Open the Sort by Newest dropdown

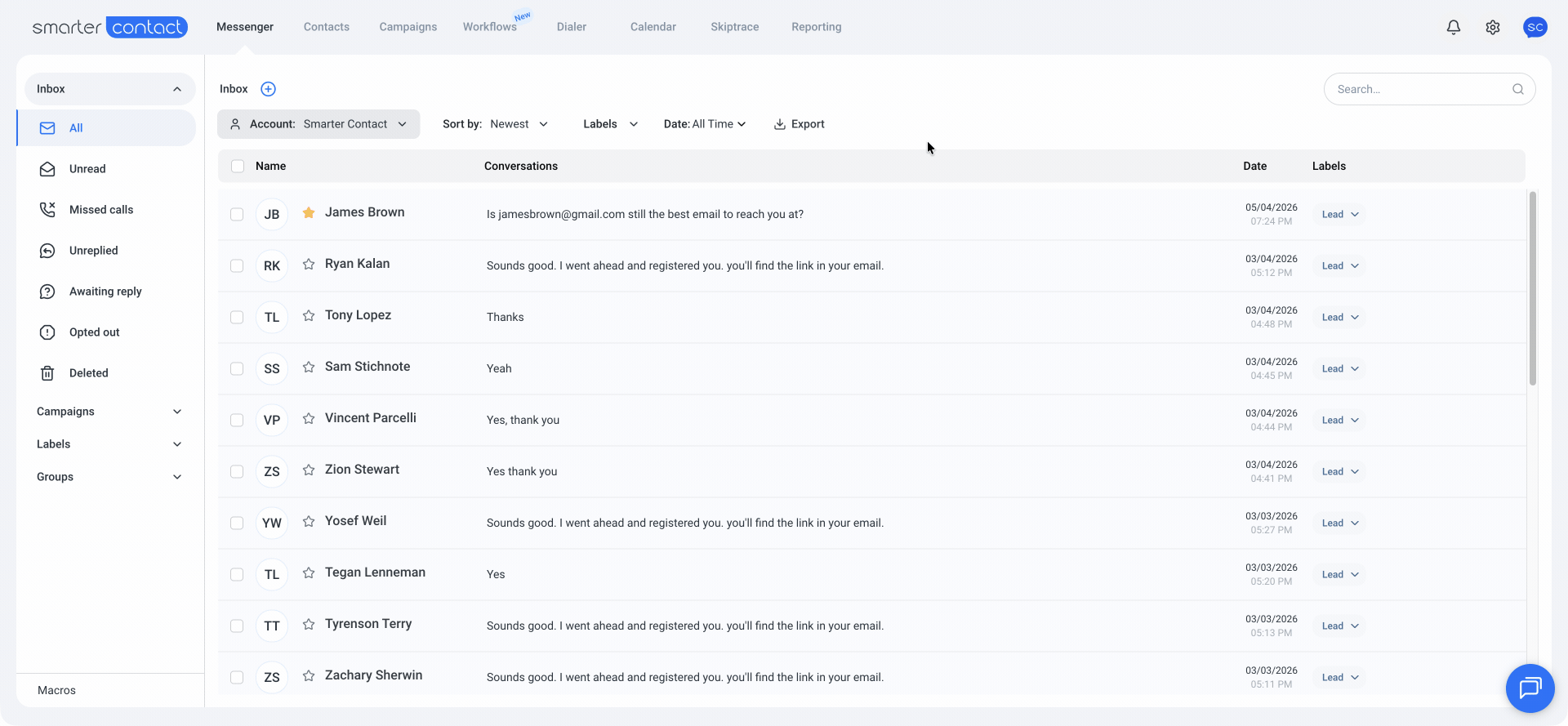click(x=496, y=124)
